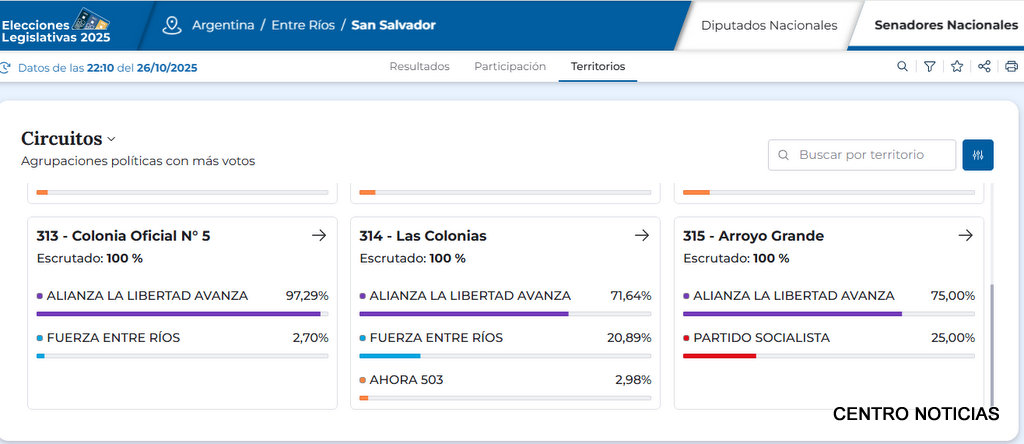The width and height of the screenshot is (1024, 444).
Task: Click the vertical scrollbar of circuits list
Action: (x=992, y=340)
